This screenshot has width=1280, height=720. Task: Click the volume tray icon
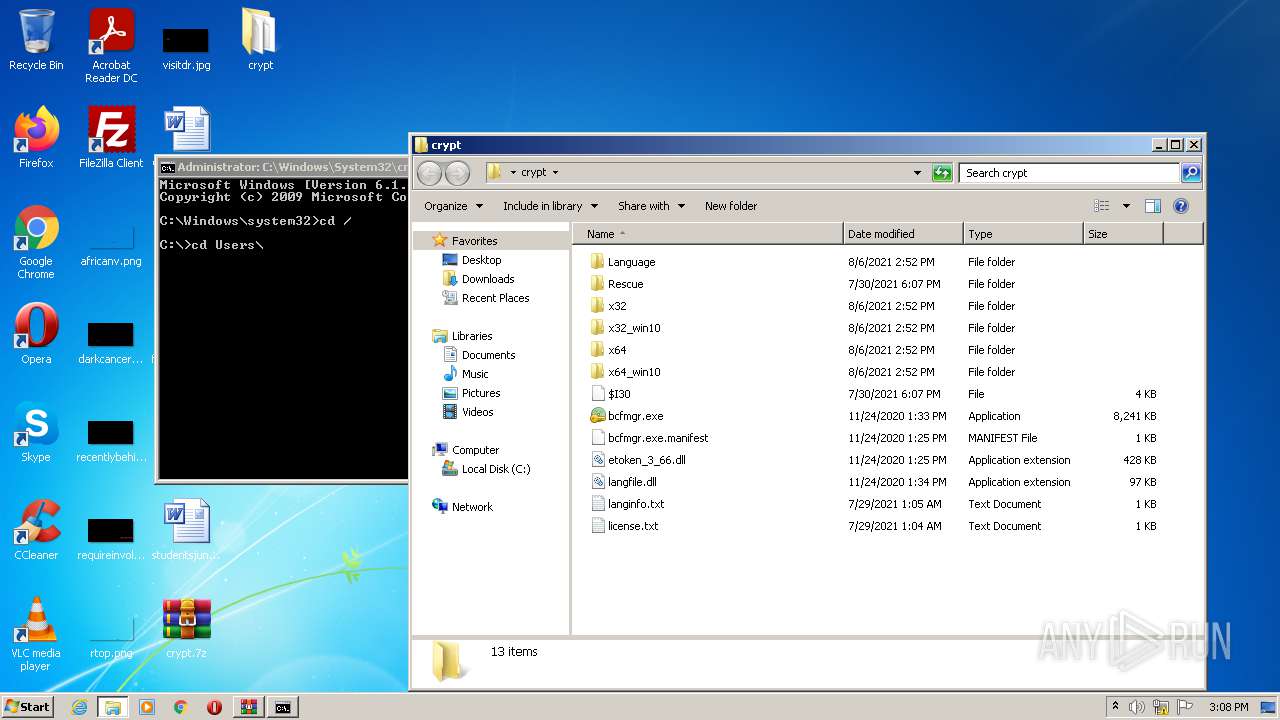[x=1136, y=707]
